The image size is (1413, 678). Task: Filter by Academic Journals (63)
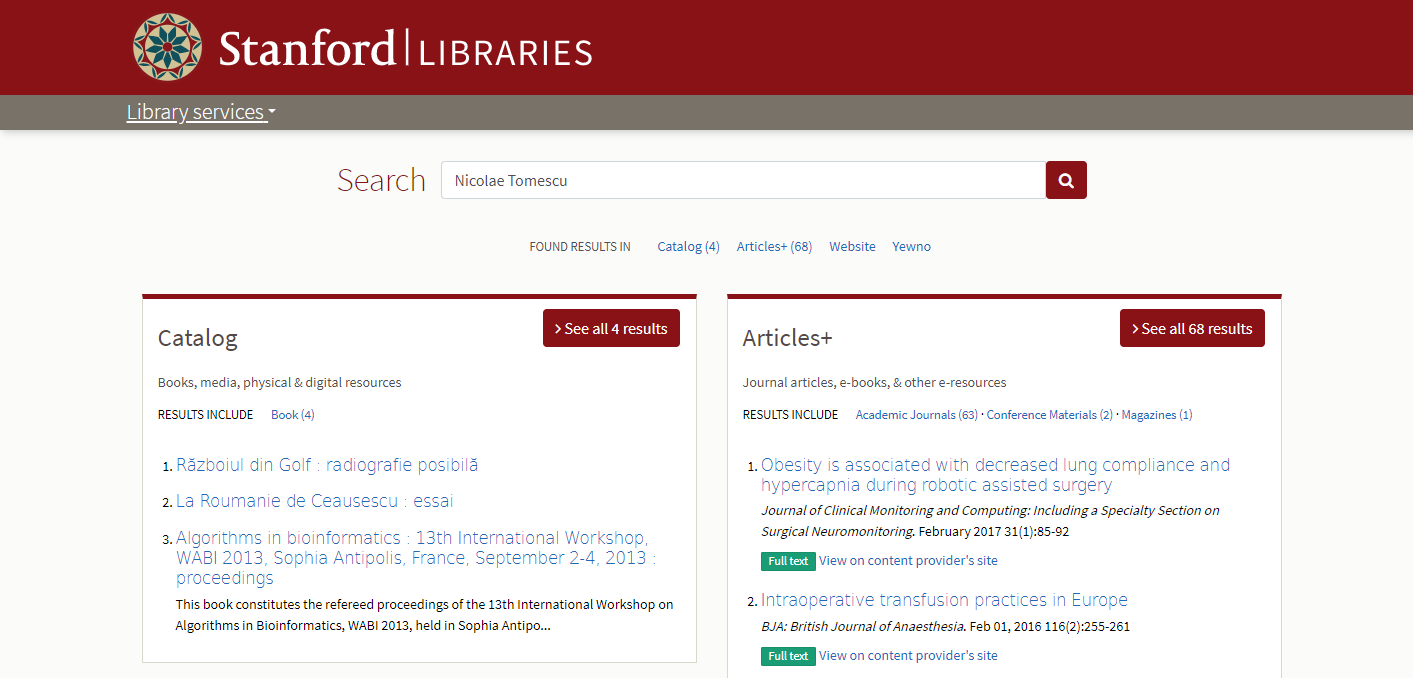click(916, 414)
